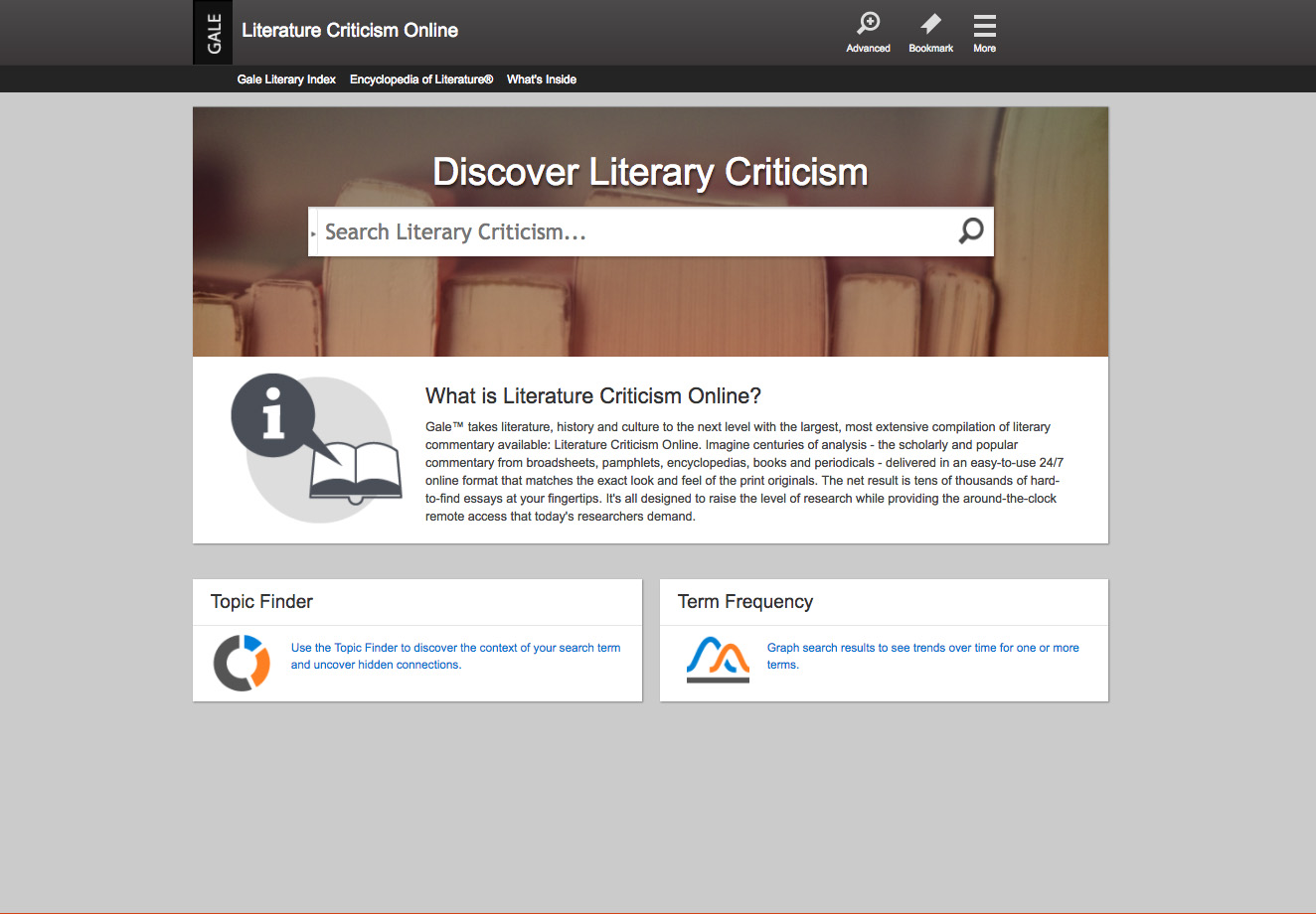Open Advanced search magnifier icon
This screenshot has height=914, width=1316.
(869, 24)
